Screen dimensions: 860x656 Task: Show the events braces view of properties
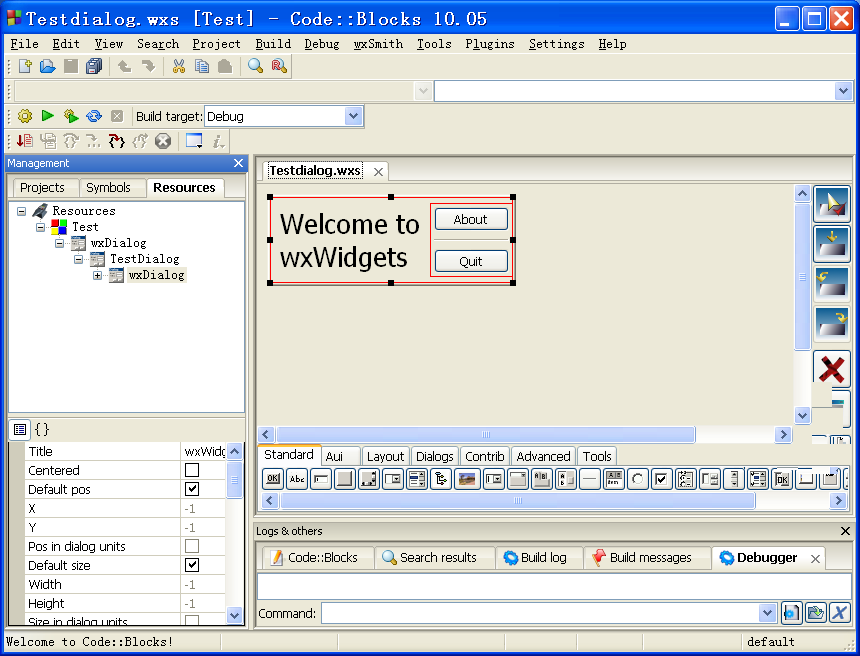tap(42, 429)
